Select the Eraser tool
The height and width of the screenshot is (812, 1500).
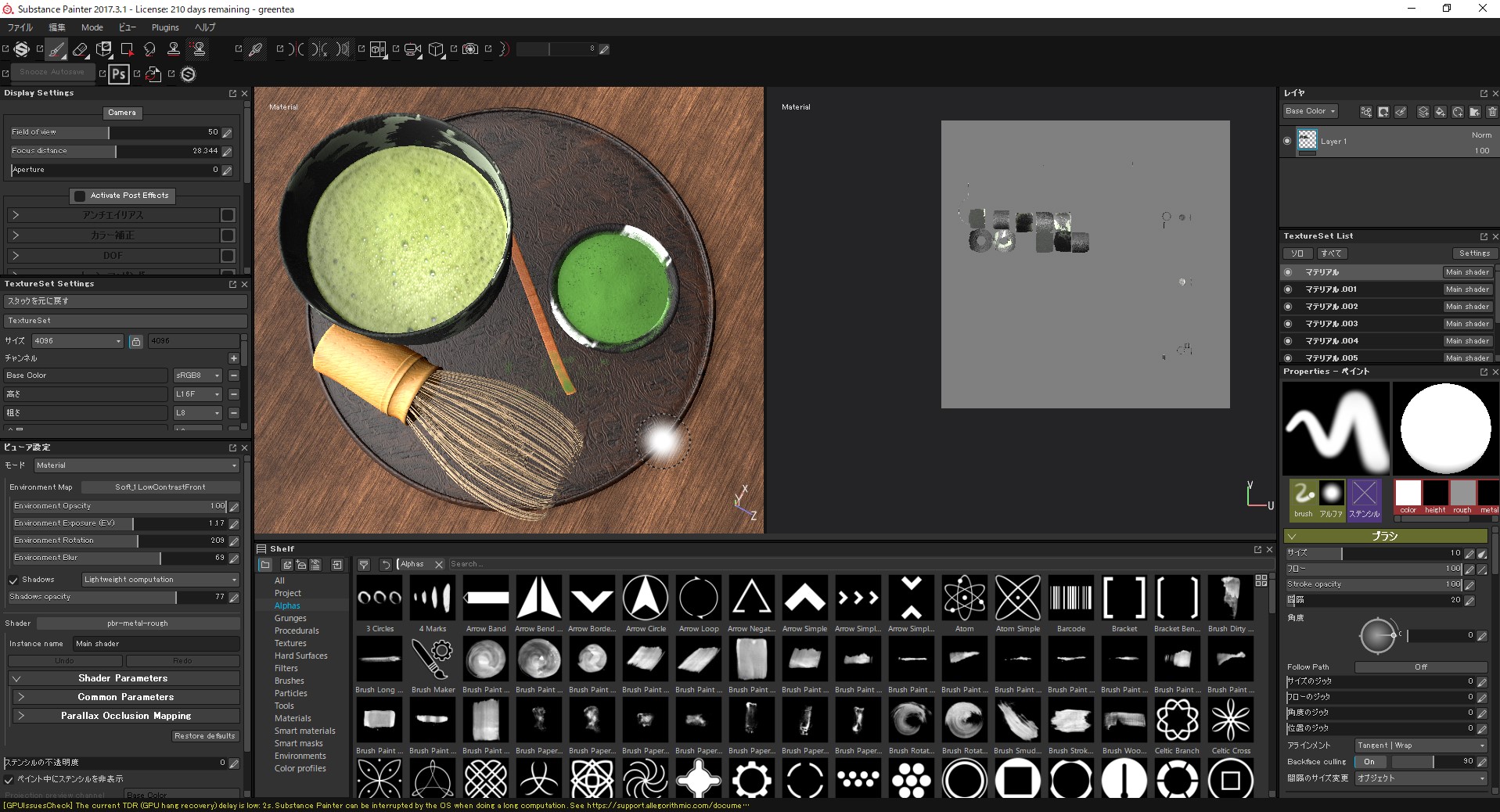[80, 49]
